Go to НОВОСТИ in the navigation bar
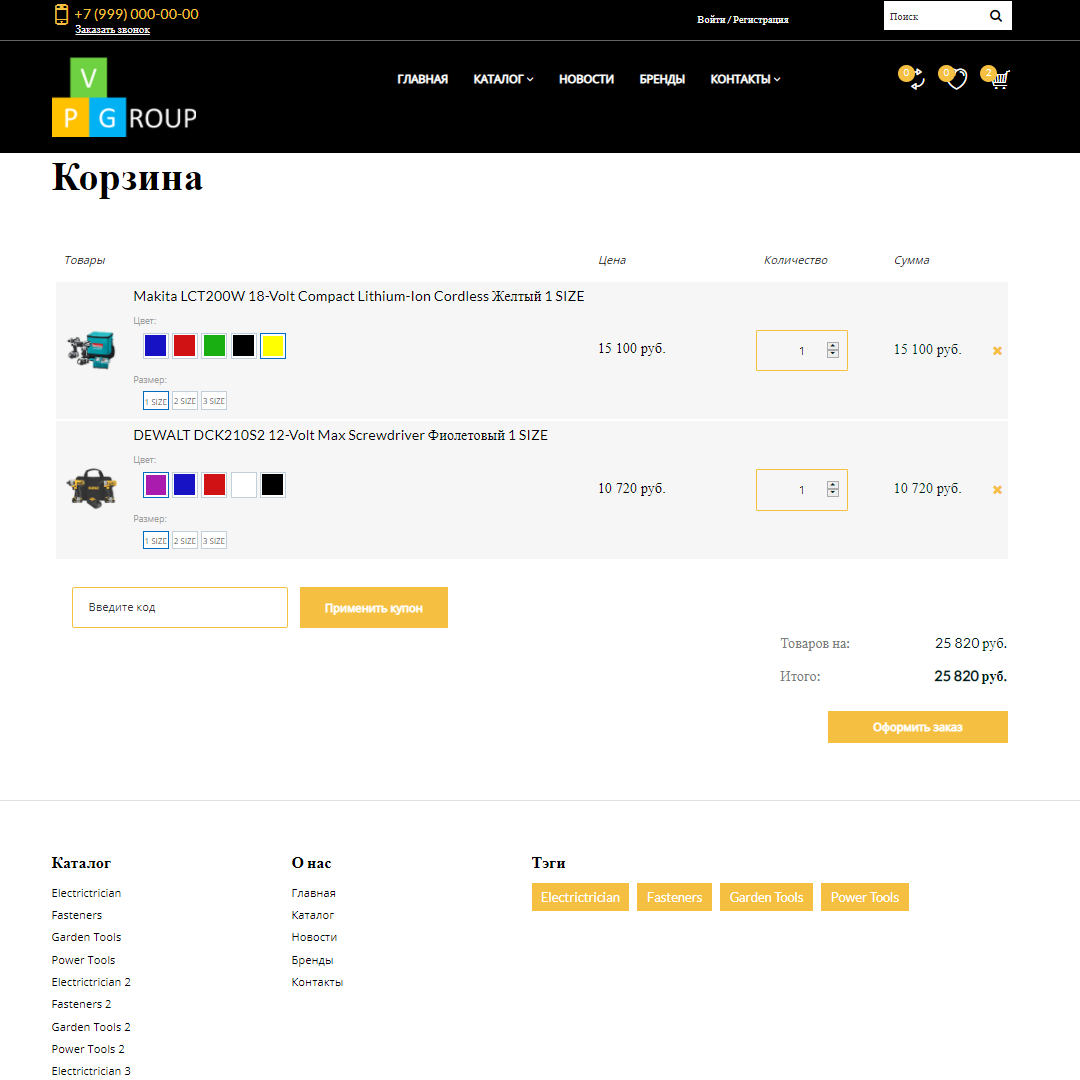1080x1080 pixels. 586,79
